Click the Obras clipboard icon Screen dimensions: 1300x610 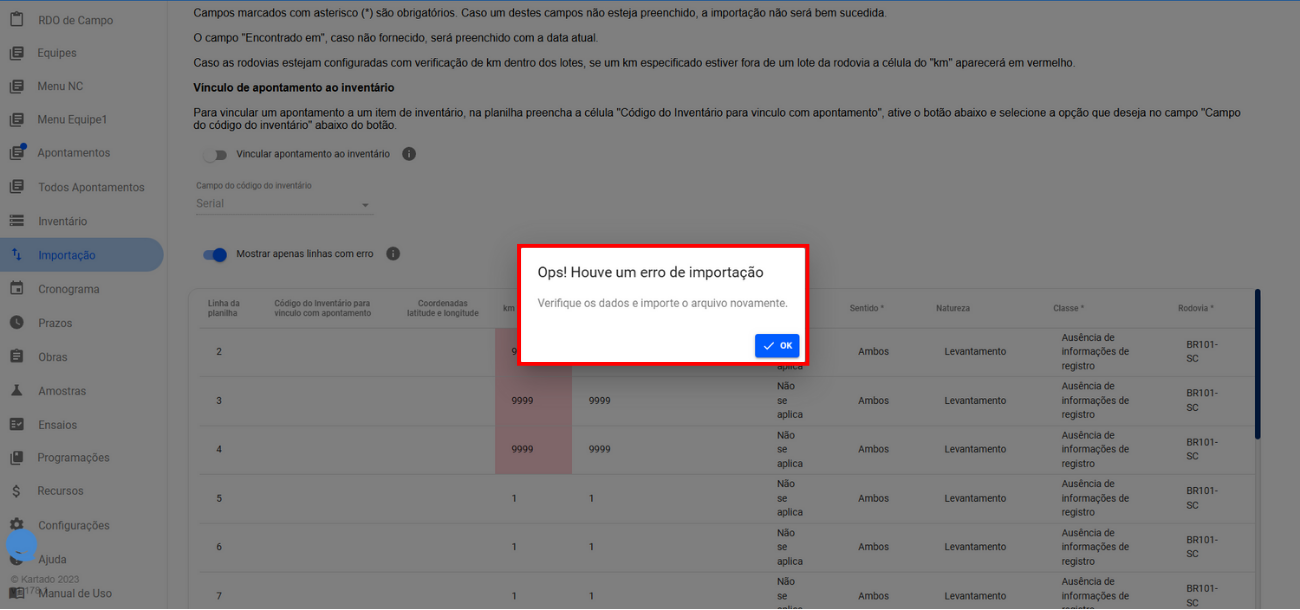[x=17, y=357]
